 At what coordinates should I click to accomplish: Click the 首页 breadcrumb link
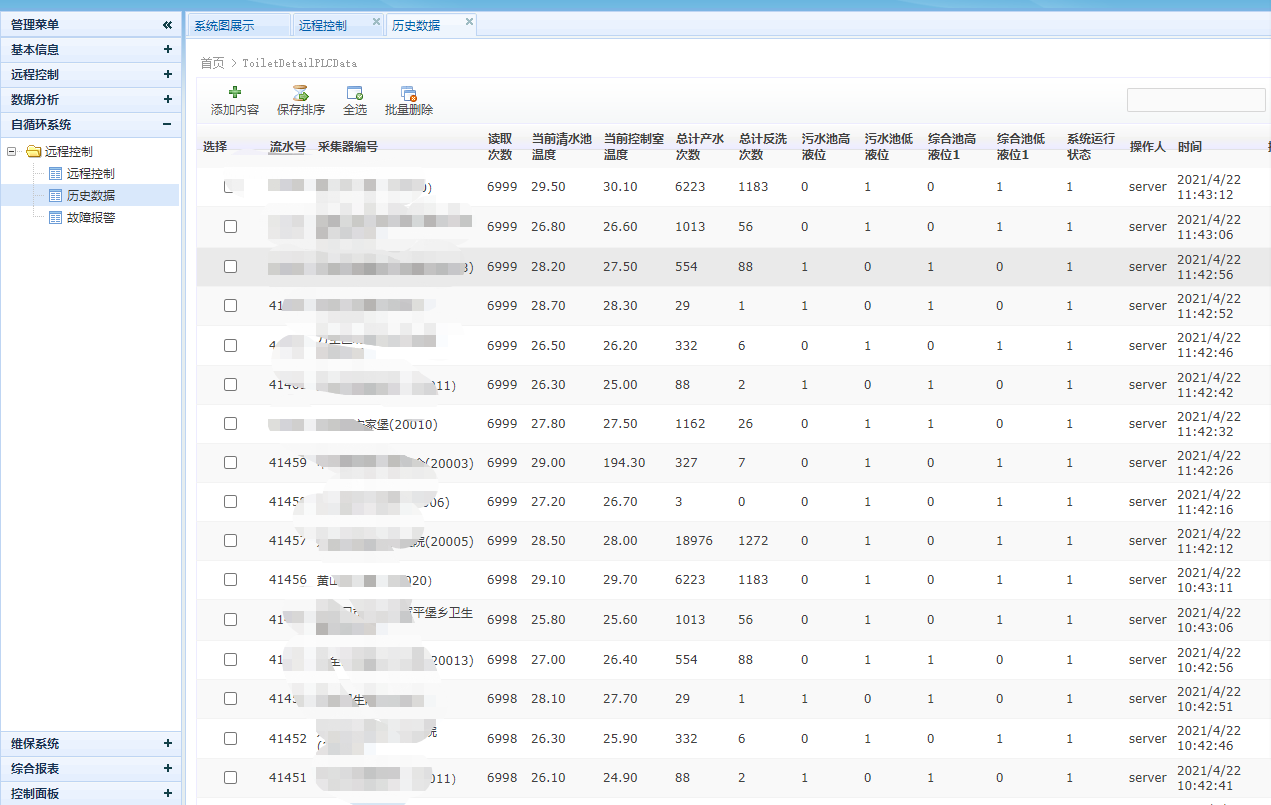(x=212, y=63)
